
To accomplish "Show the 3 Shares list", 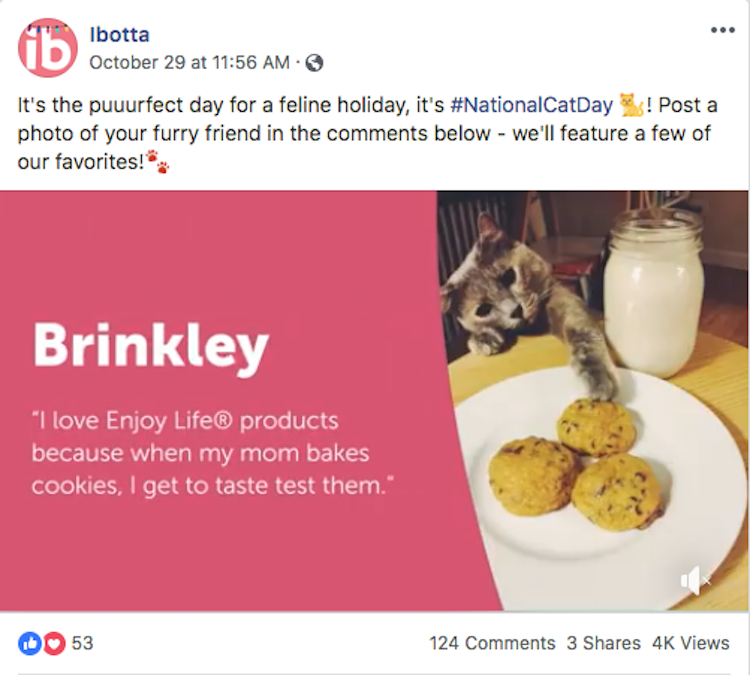I will point(603,643).
